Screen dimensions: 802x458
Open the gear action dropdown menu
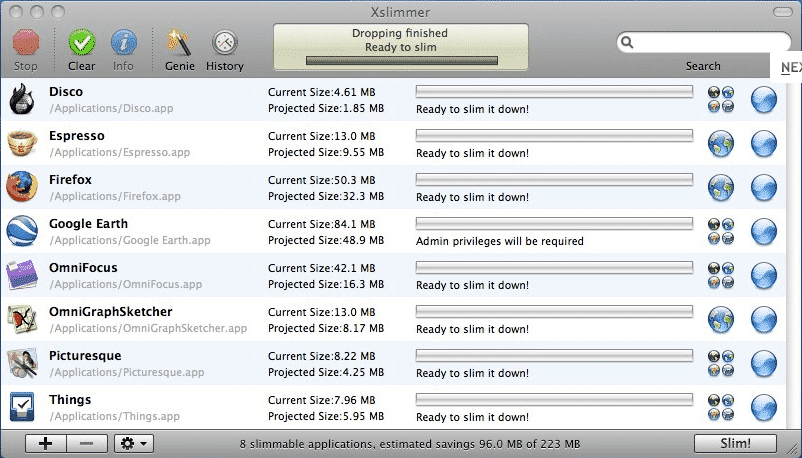coord(133,443)
